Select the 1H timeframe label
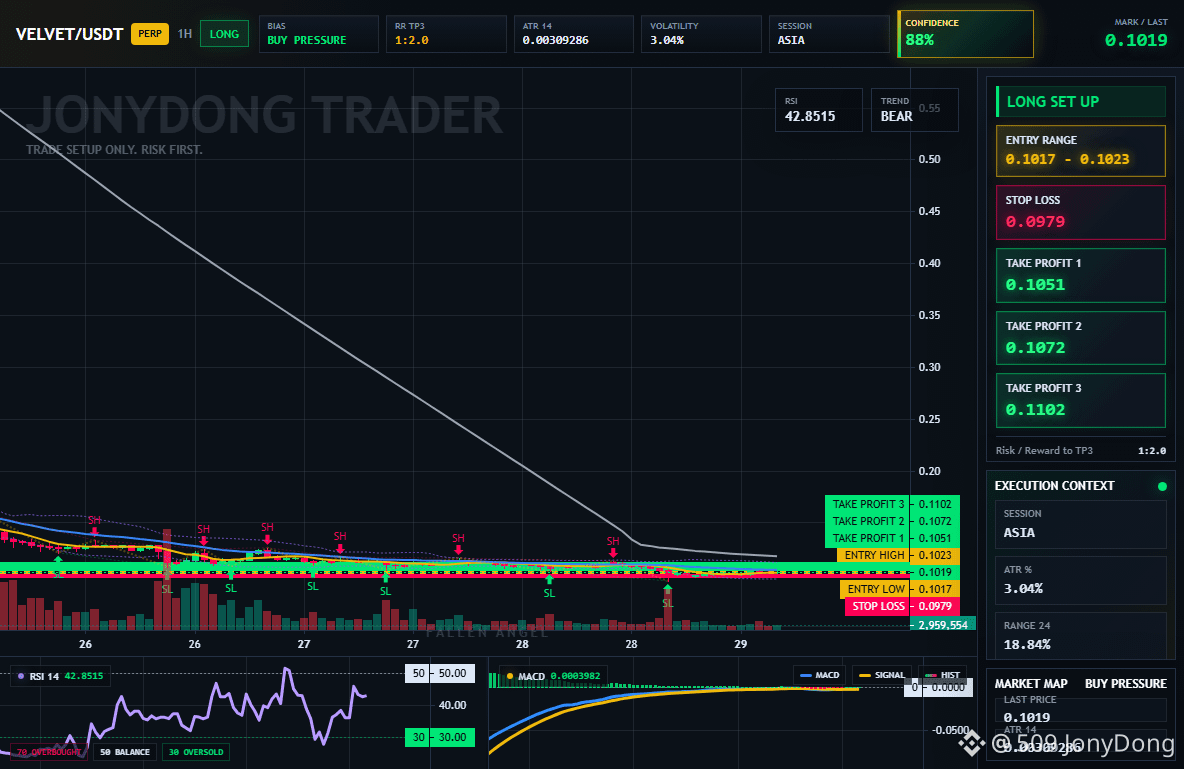 pyautogui.click(x=184, y=34)
